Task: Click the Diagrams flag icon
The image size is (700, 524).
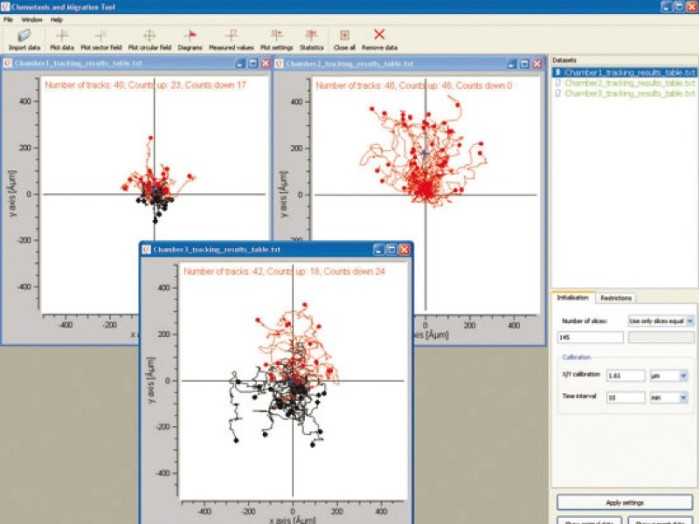Action: coord(190,35)
